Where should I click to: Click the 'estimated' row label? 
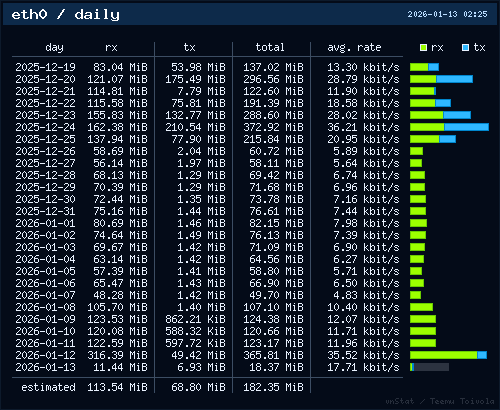pyautogui.click(x=48, y=387)
